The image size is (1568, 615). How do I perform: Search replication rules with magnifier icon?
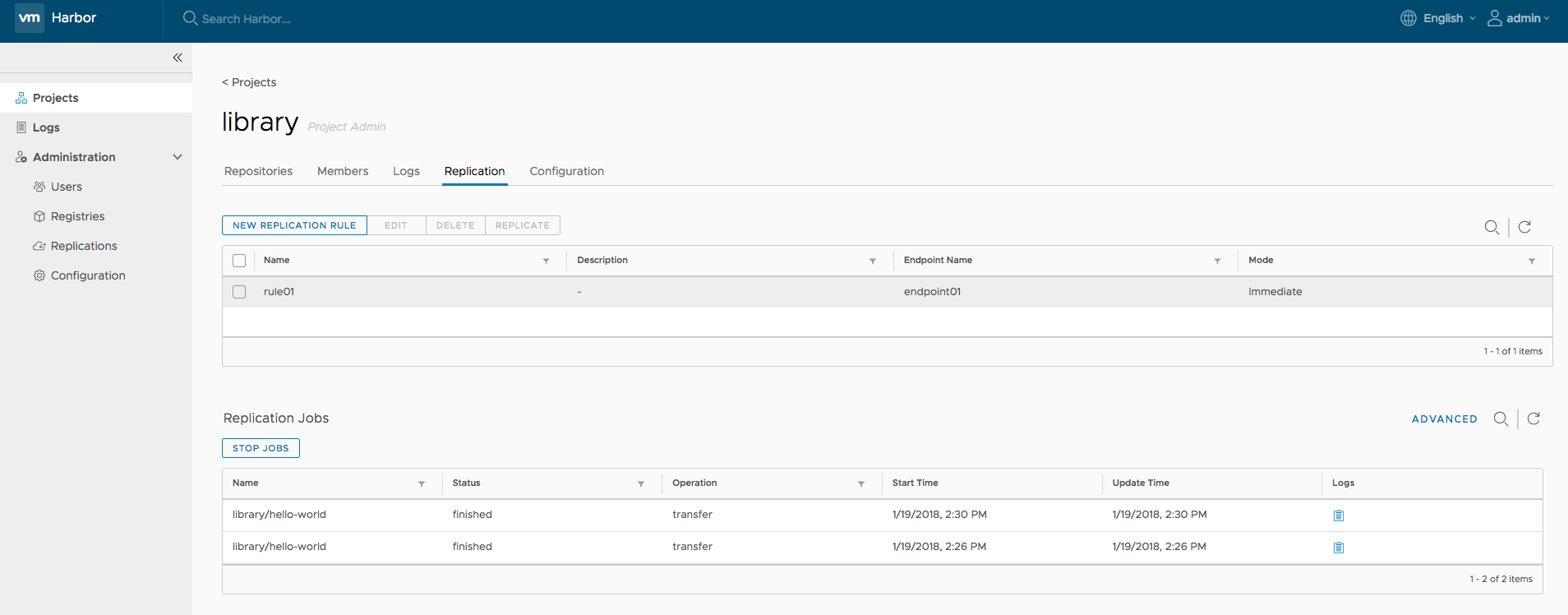point(1492,227)
